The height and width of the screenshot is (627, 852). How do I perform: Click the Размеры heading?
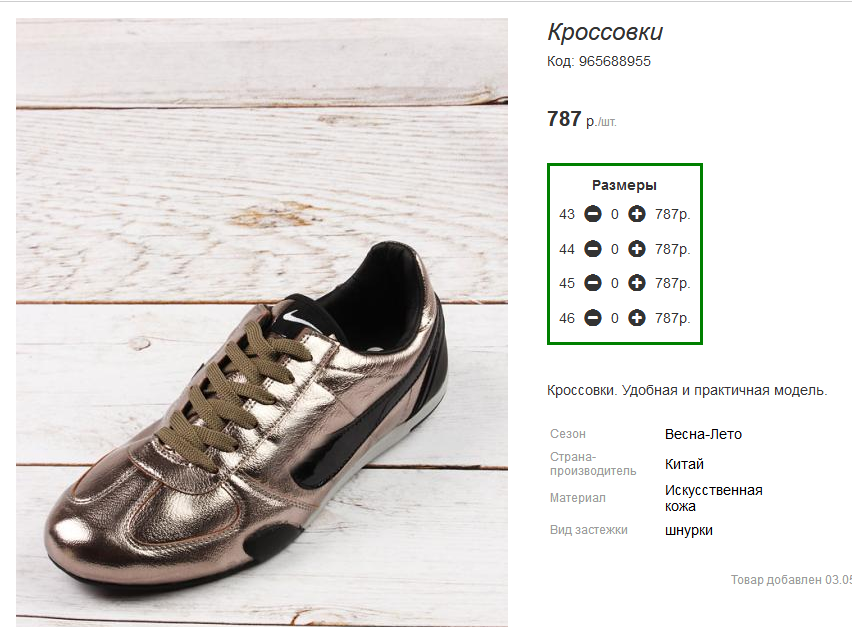[624, 185]
